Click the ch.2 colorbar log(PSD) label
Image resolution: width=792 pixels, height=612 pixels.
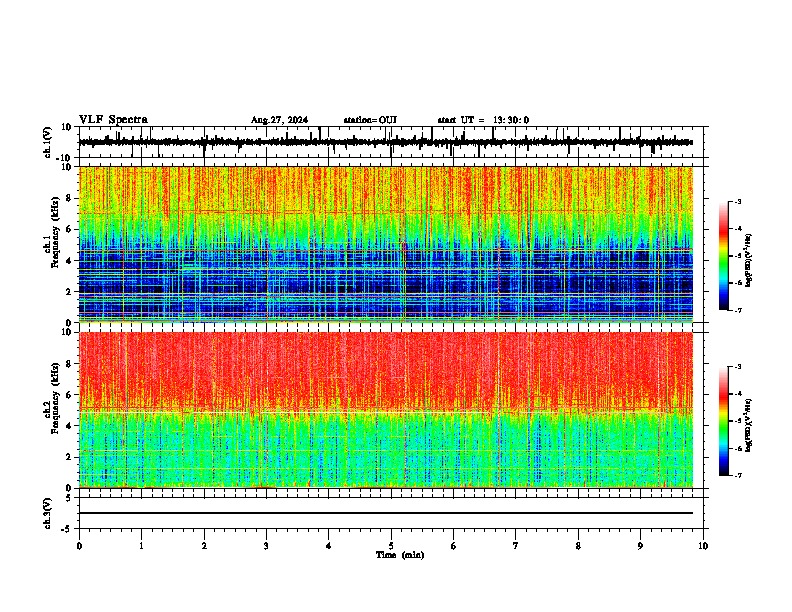tap(749, 425)
